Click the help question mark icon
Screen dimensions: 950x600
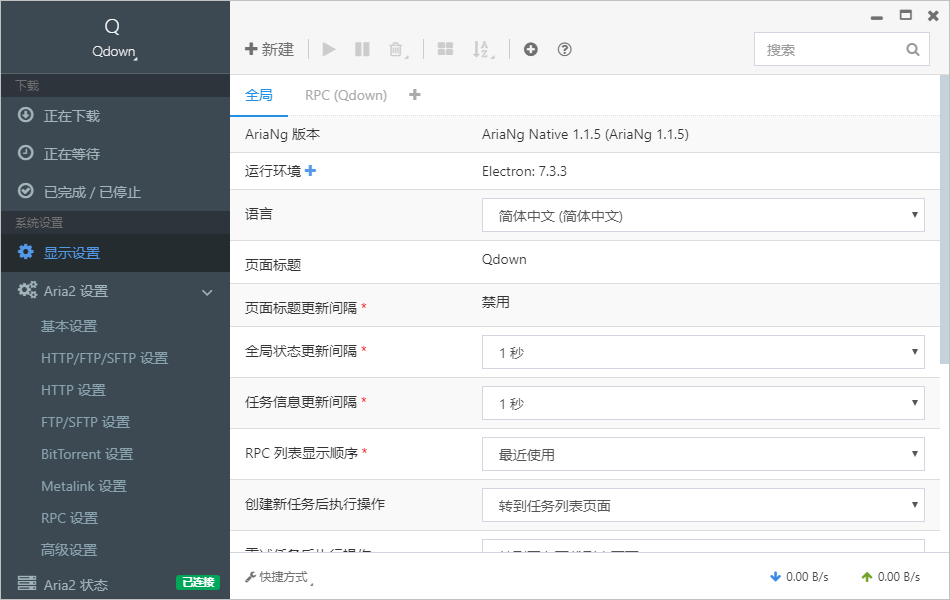click(x=564, y=49)
